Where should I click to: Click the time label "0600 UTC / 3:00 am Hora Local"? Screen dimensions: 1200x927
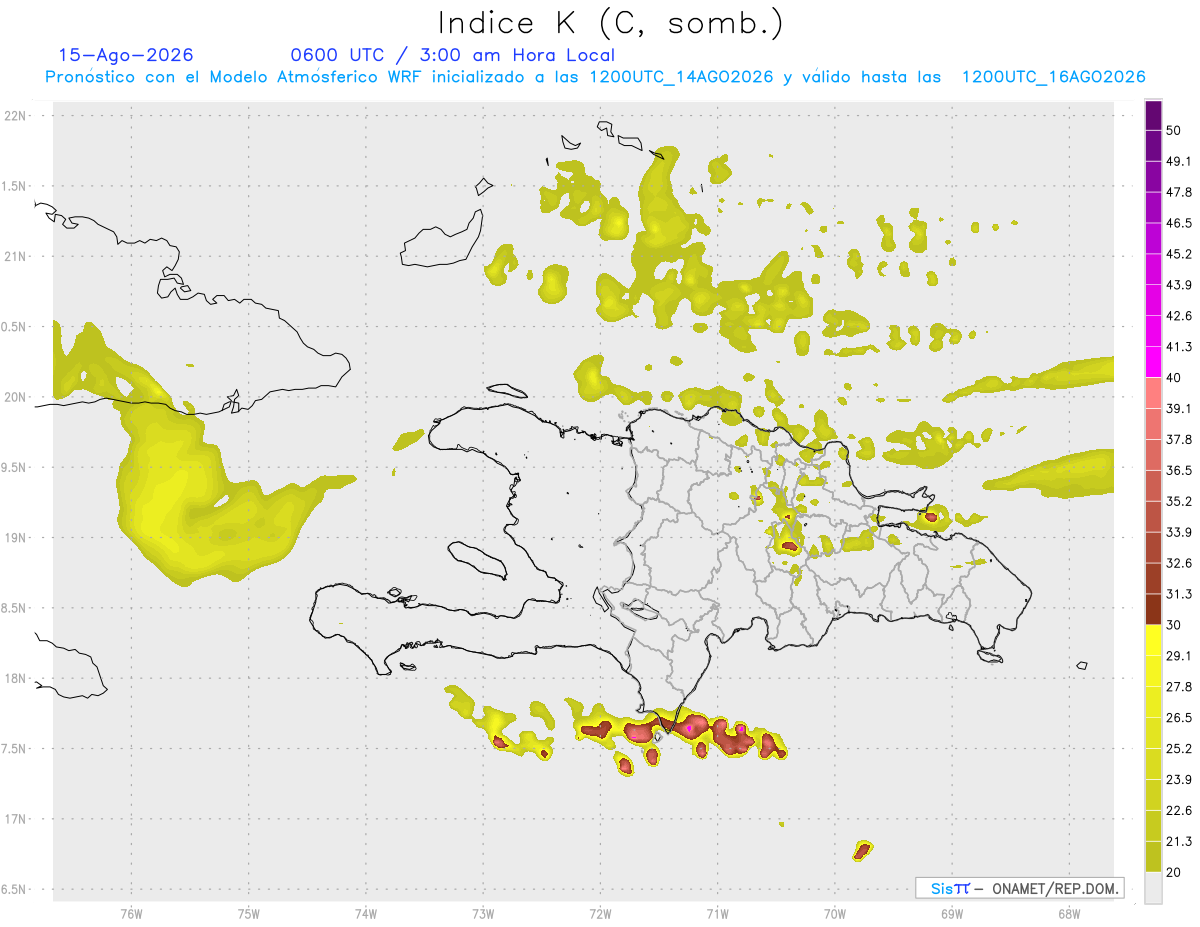tap(452, 55)
